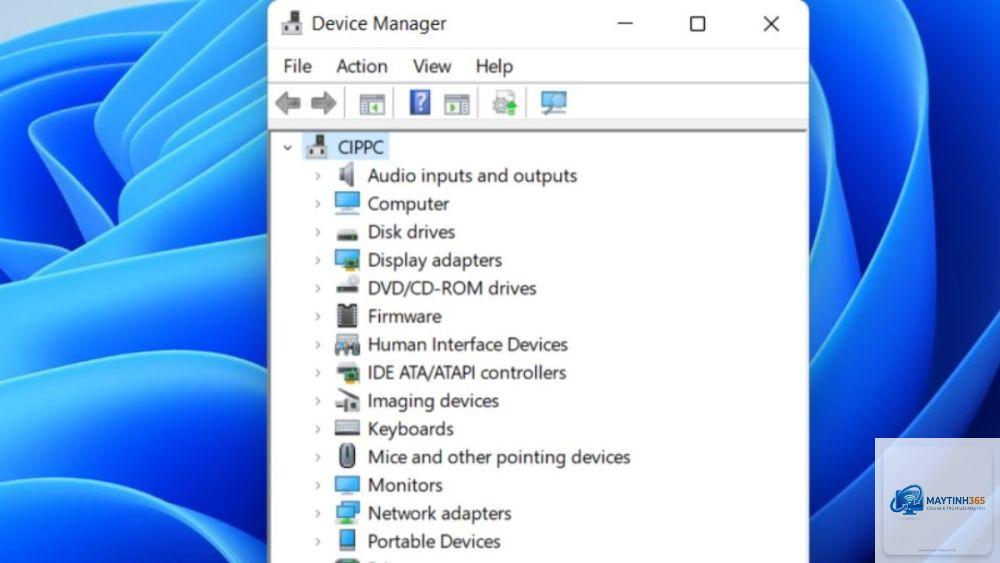
Task: Expand the Imaging devices chevron
Action: [318, 400]
